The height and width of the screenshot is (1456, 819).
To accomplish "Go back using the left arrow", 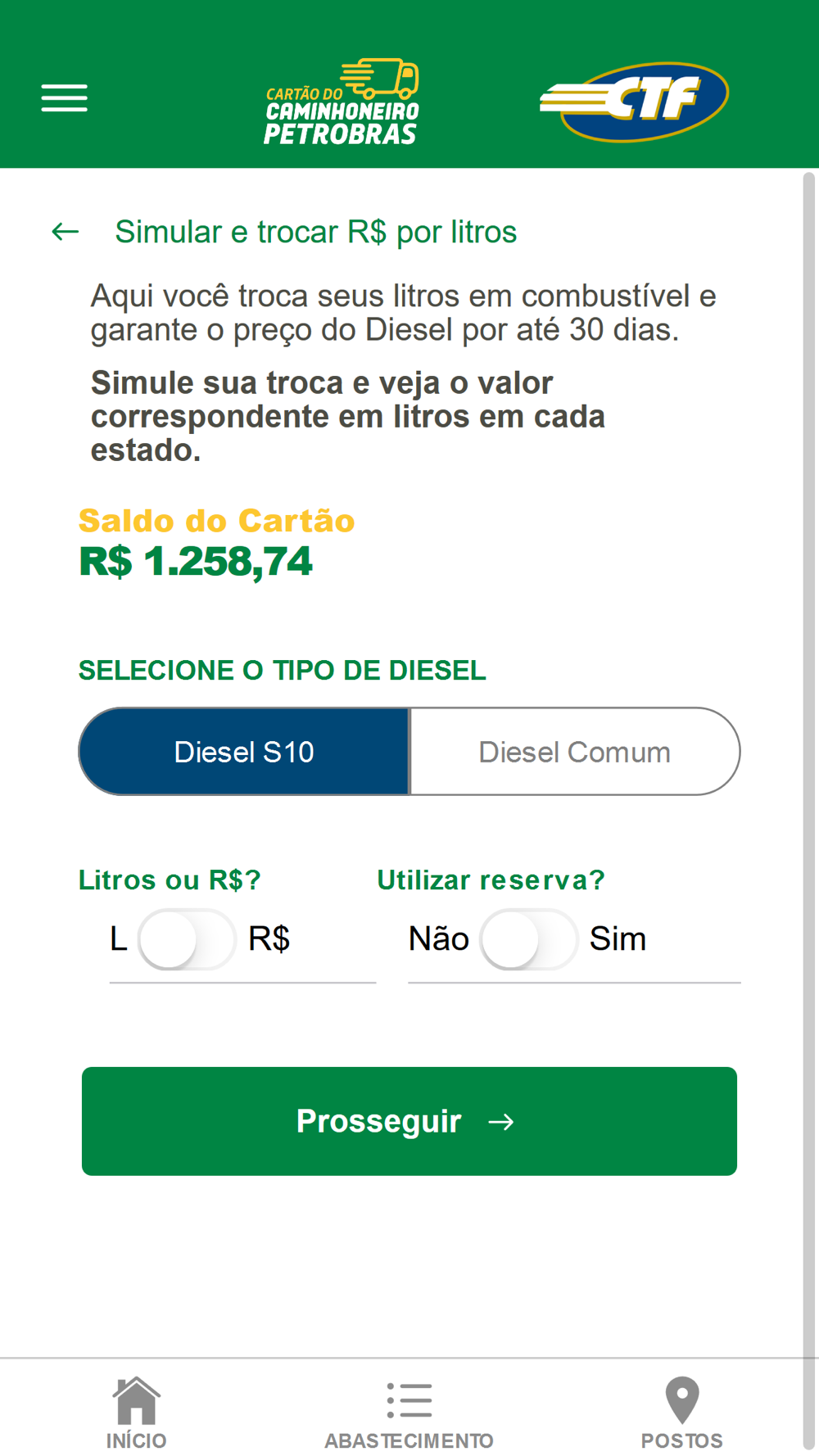I will tap(66, 232).
